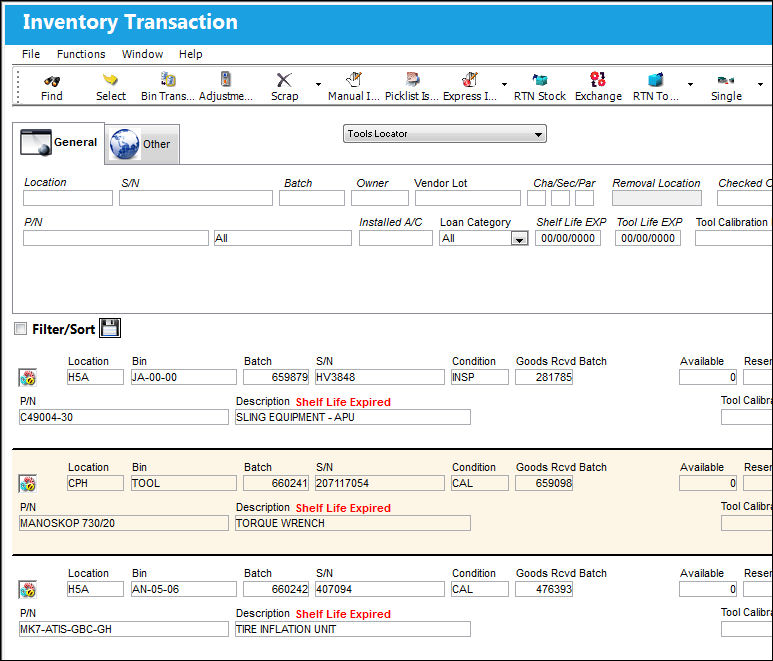Click the Tool Life EXP date field

[x=648, y=238]
